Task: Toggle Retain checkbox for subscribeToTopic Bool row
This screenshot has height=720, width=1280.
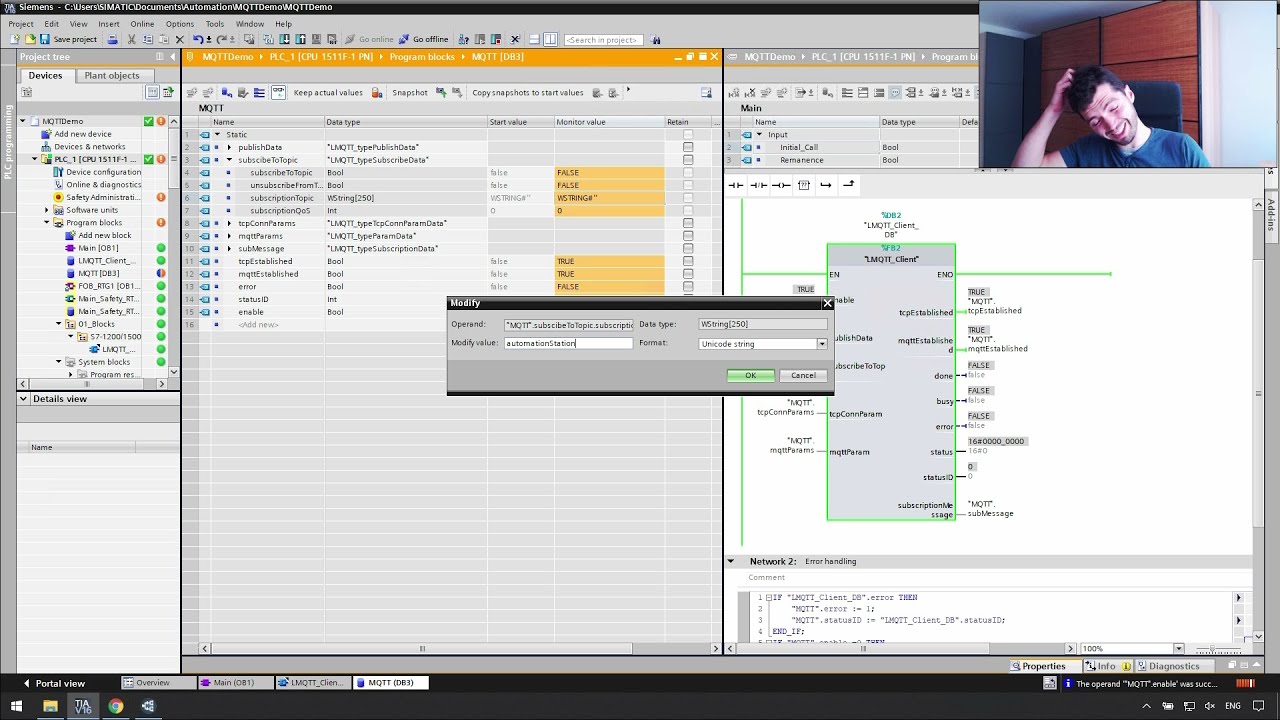Action: pyautogui.click(x=688, y=172)
